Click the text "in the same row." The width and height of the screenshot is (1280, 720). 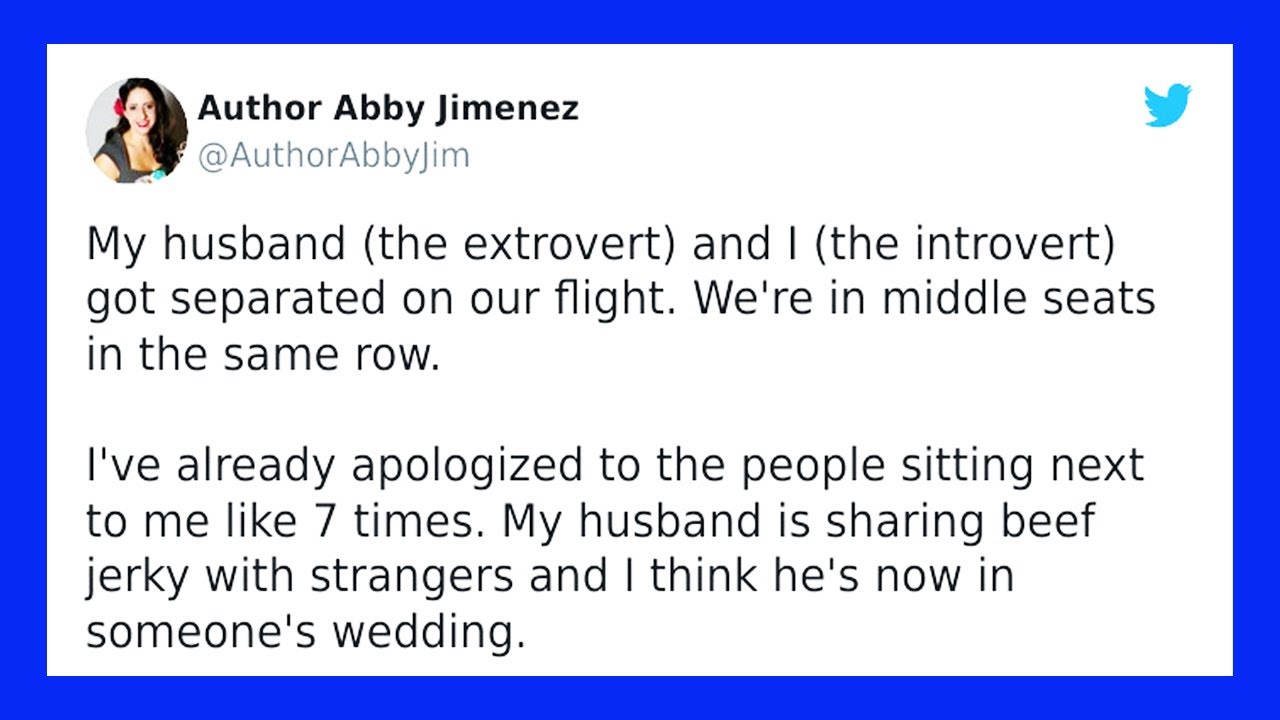[263, 356]
